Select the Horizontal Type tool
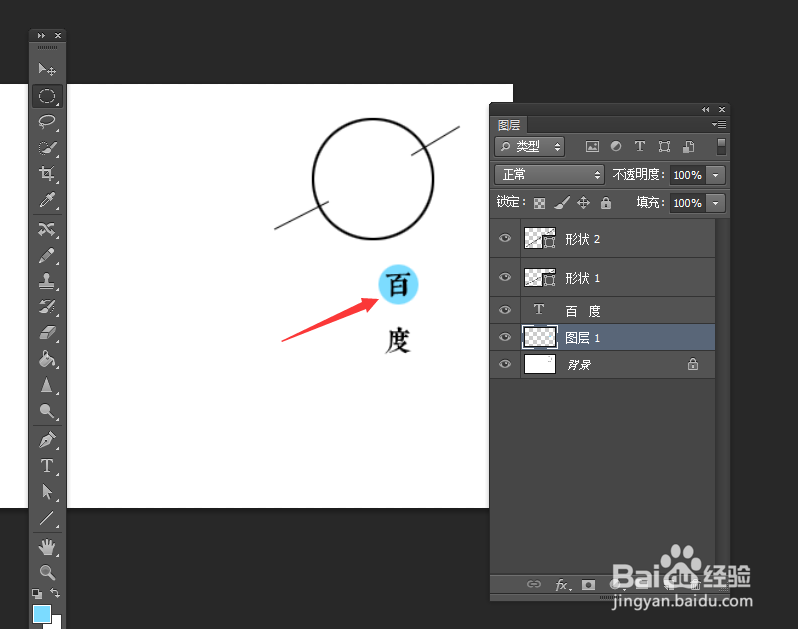The height and width of the screenshot is (629, 798). tap(47, 466)
